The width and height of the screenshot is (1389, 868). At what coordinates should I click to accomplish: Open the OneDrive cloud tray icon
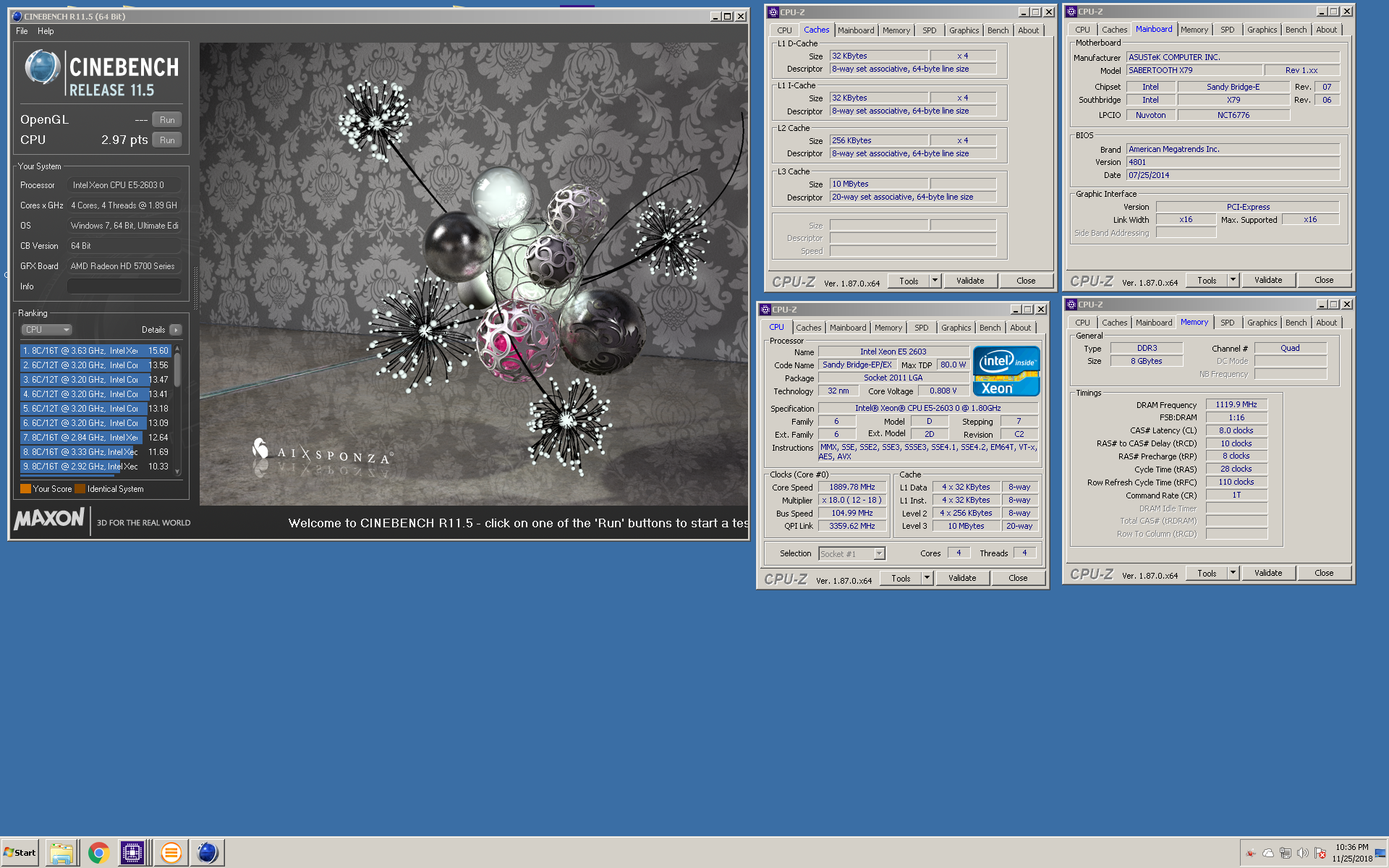point(1268,853)
